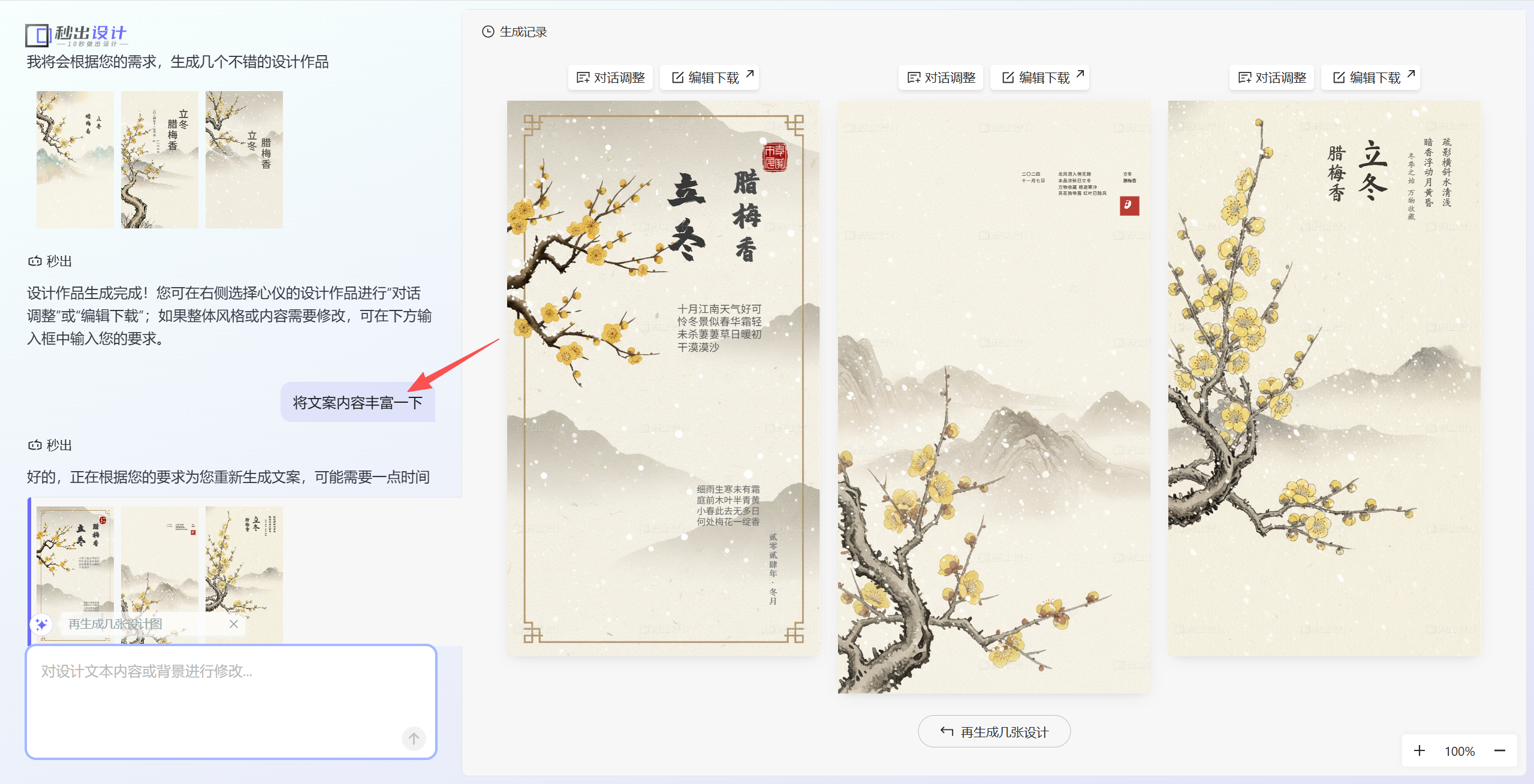Select the 再生成几张设计图 suggestion text

[115, 624]
